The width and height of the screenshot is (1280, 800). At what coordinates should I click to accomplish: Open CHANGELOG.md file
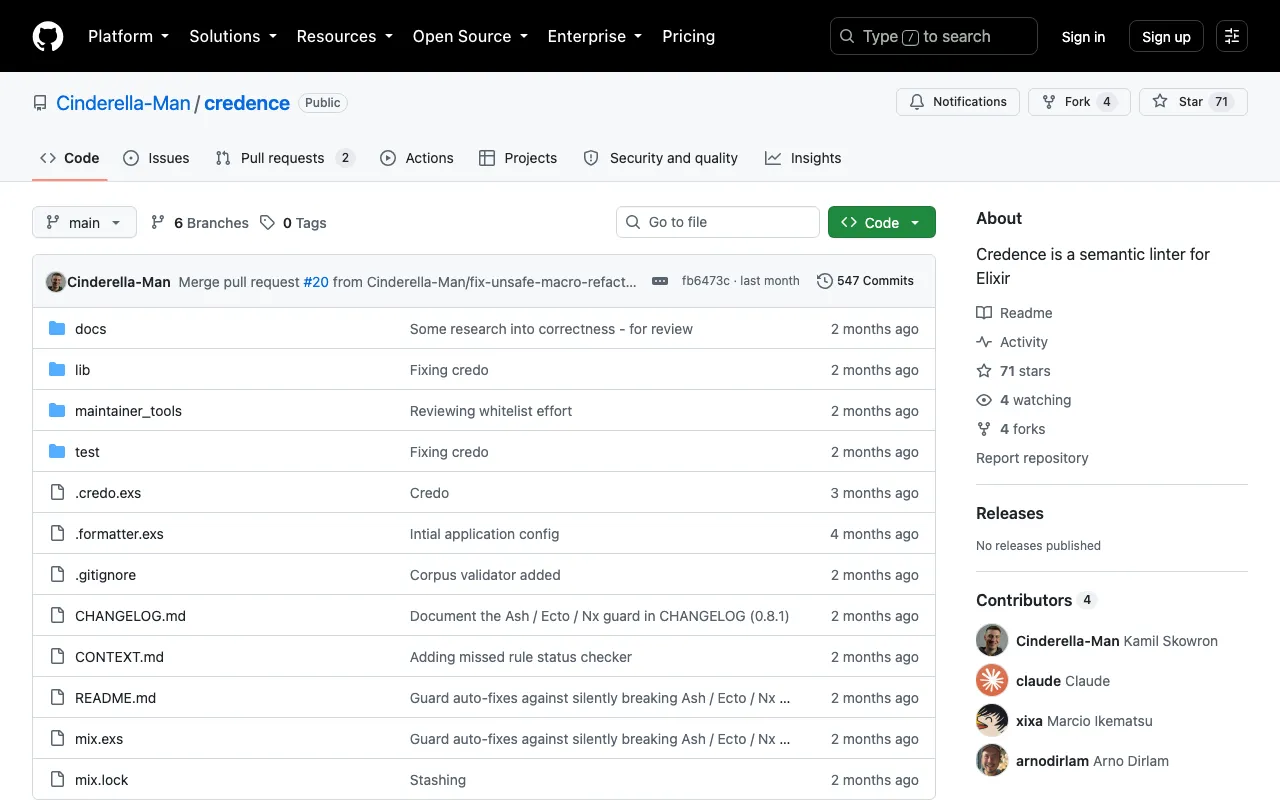pos(130,616)
